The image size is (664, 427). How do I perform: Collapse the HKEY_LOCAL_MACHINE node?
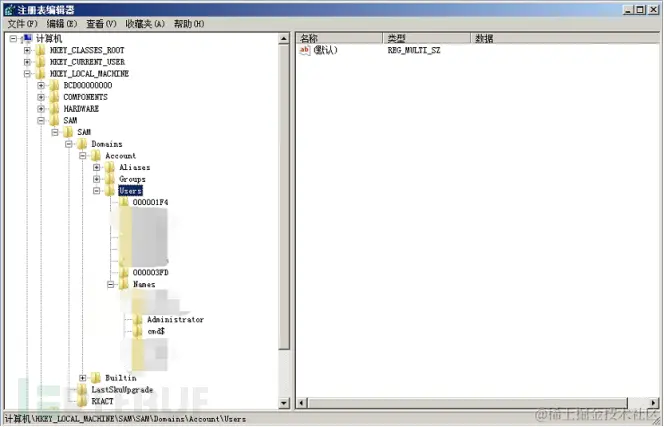coord(27,74)
